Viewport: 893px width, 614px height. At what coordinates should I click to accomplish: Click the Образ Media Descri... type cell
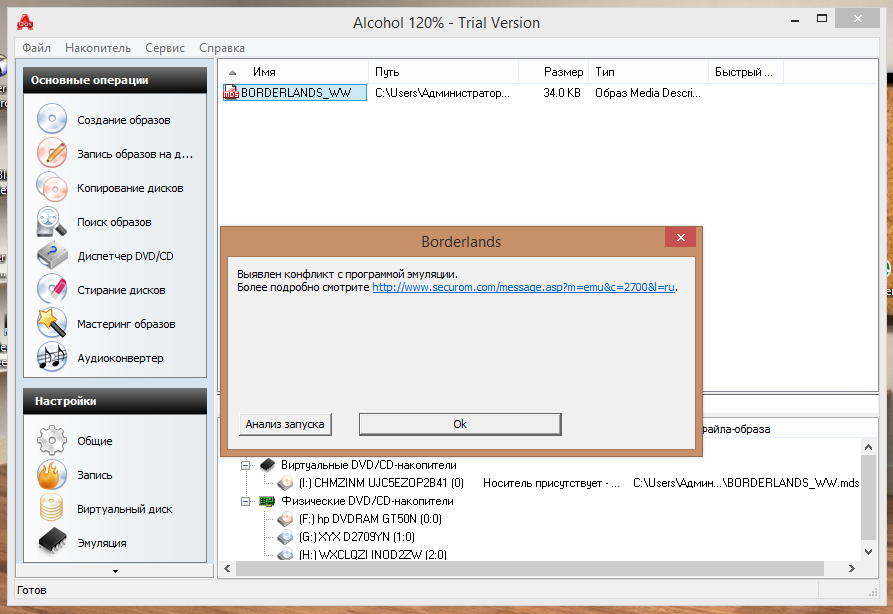tap(648, 93)
